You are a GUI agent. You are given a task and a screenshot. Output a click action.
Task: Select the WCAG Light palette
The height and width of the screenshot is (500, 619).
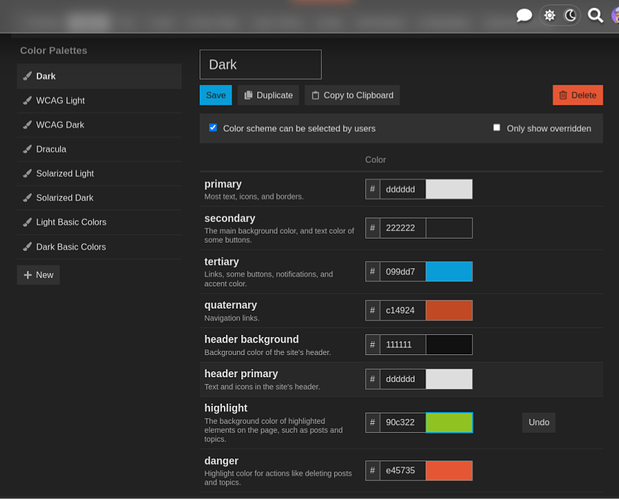coord(99,101)
